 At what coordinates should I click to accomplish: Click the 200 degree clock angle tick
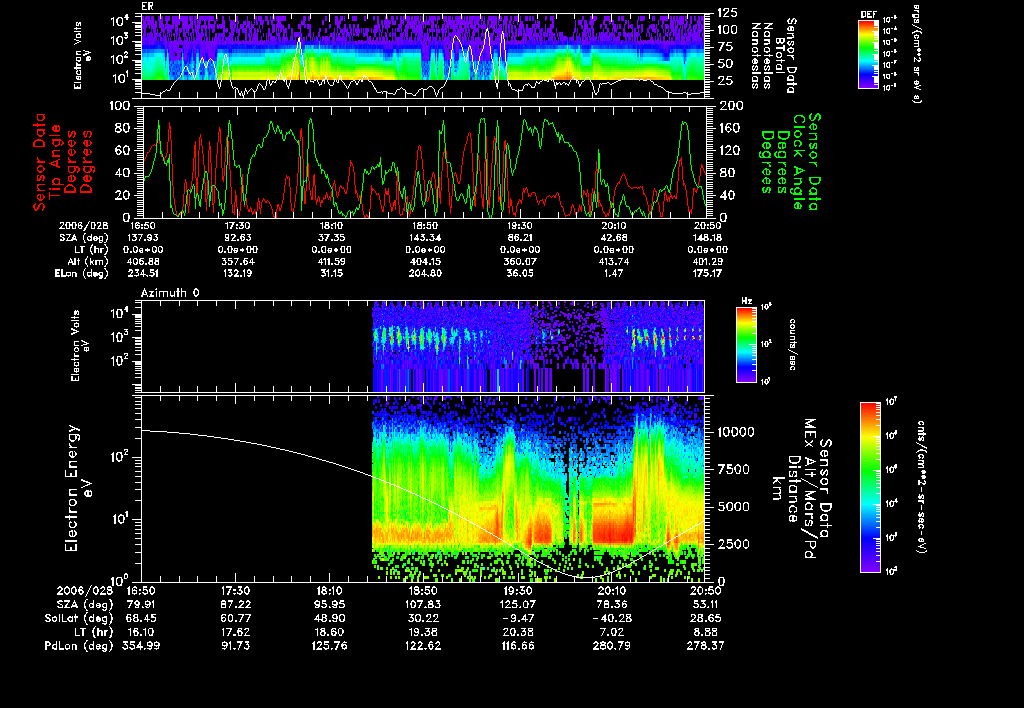[729, 105]
